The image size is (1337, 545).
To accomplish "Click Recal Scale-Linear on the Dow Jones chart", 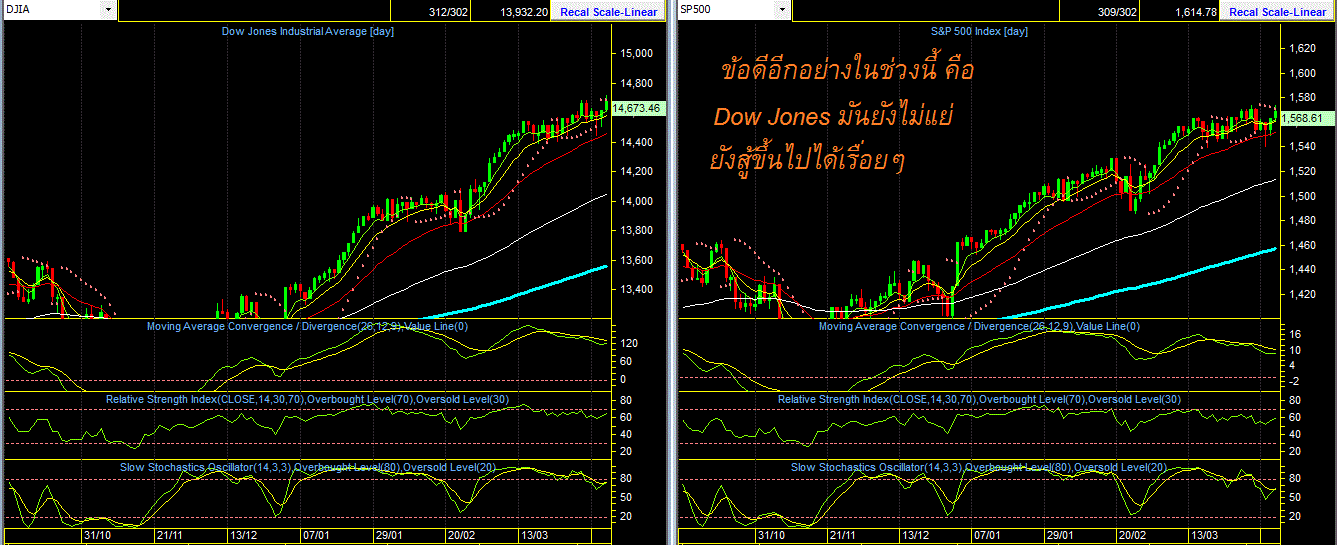I will coord(608,11).
